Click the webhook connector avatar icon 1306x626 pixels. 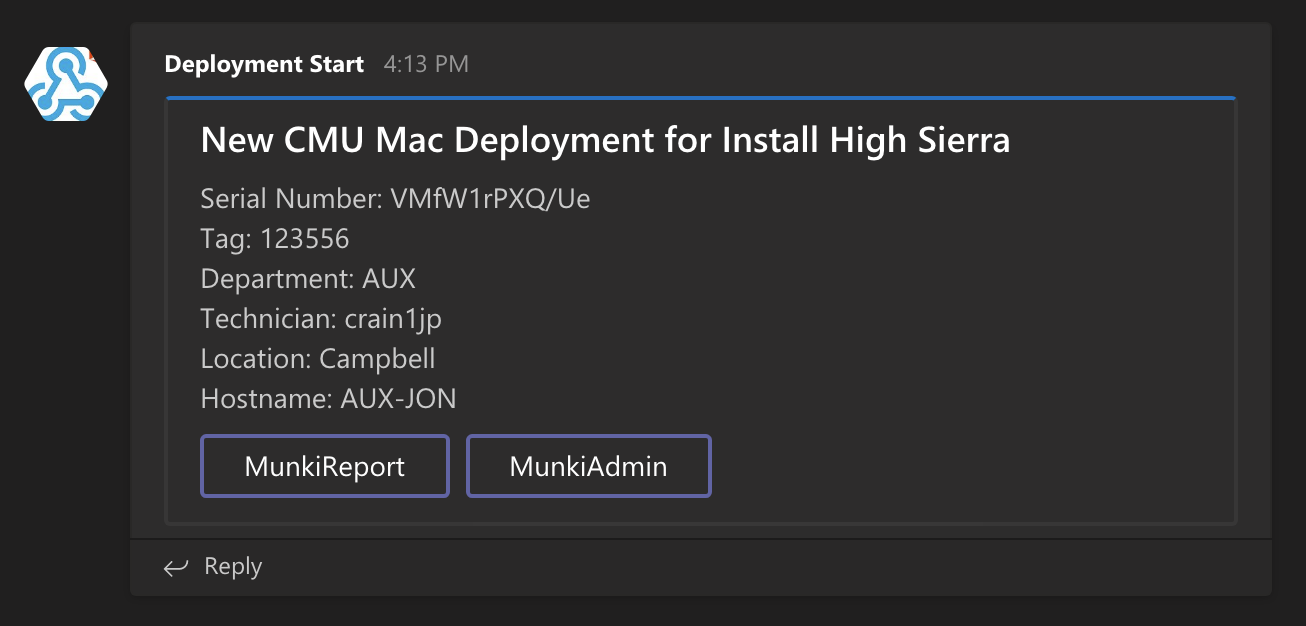(x=65, y=84)
